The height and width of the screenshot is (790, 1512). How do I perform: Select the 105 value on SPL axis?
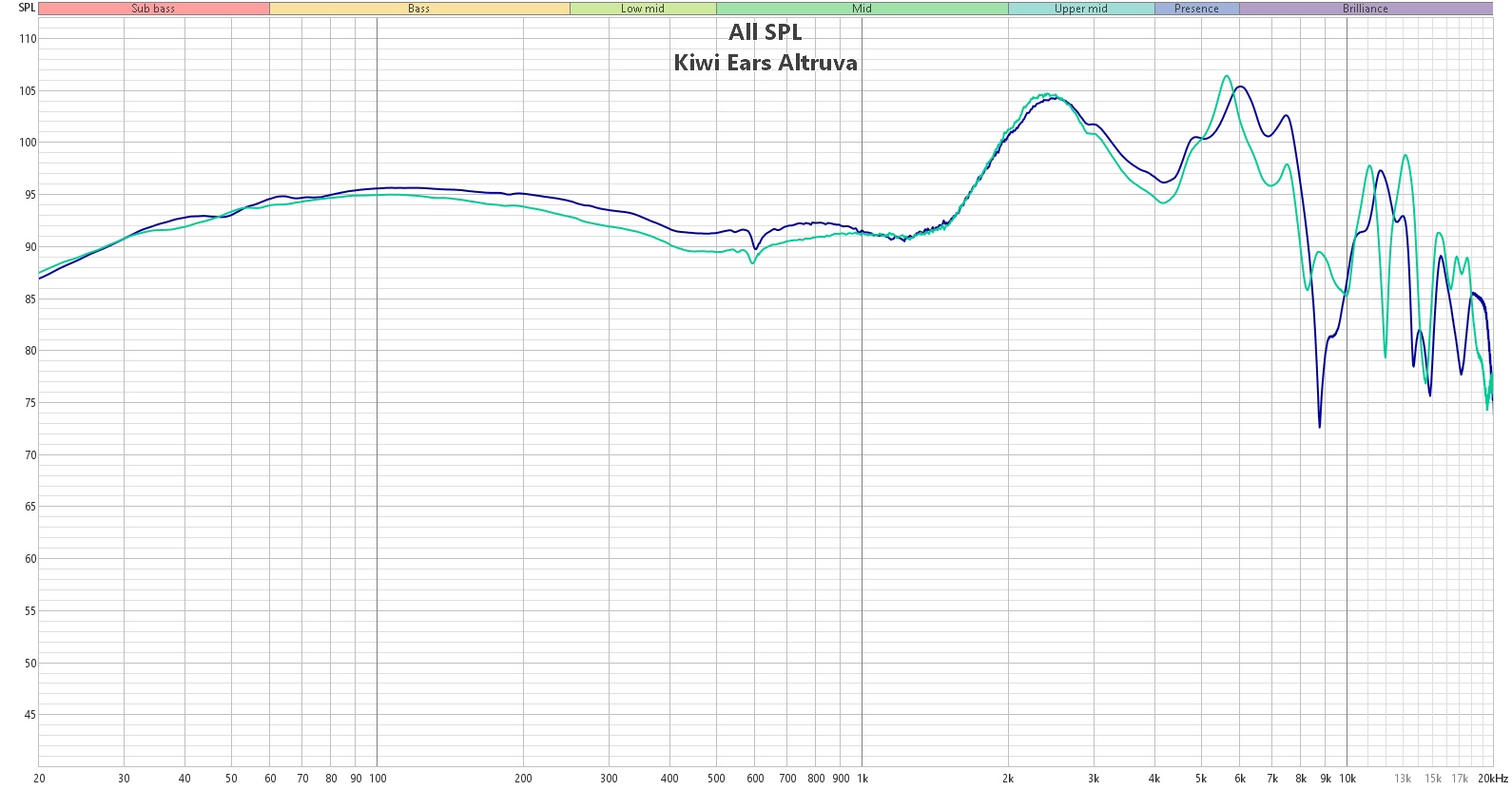coord(28,91)
